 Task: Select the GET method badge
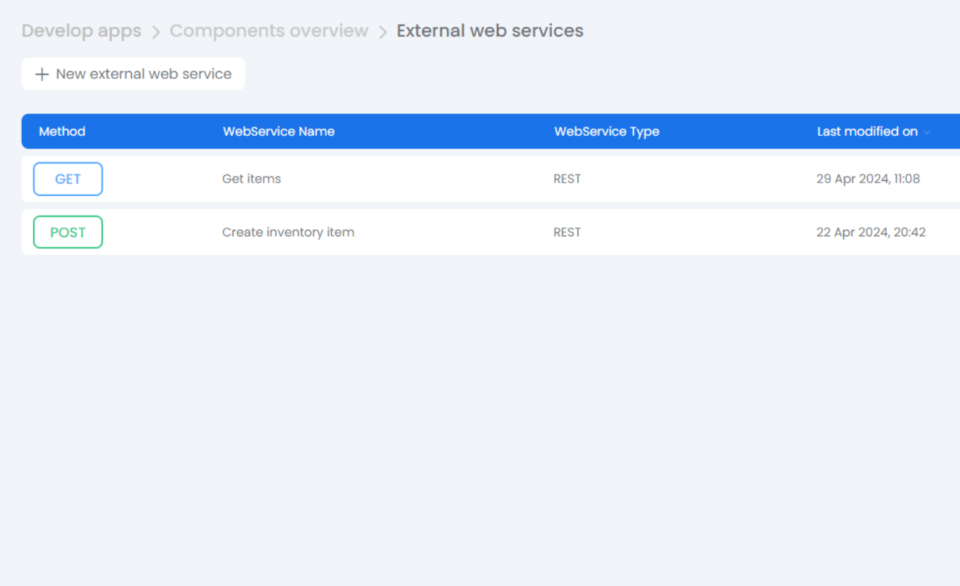pyautogui.click(x=67, y=178)
